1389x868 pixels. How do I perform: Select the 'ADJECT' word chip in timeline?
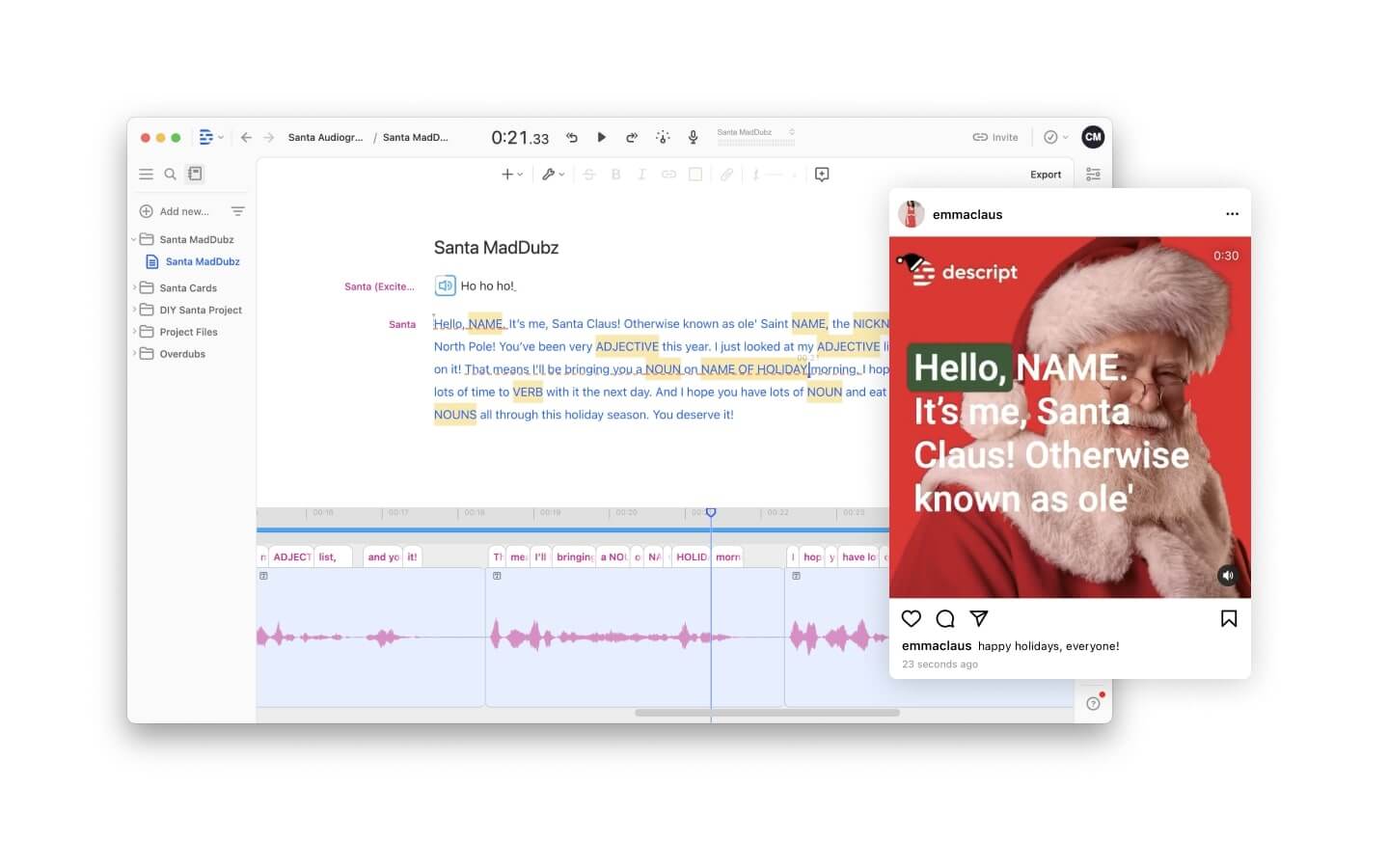(x=291, y=556)
